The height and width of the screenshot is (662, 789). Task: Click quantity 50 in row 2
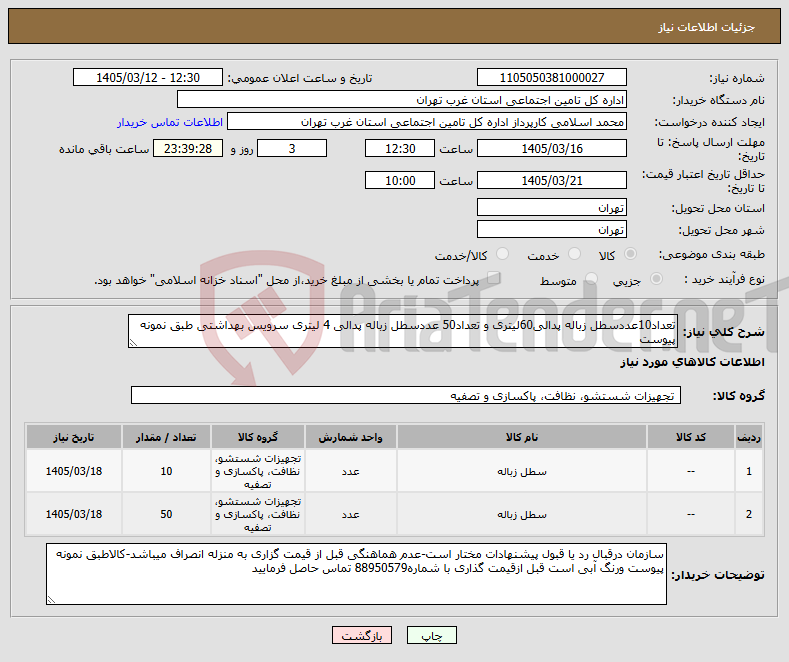coord(166,514)
